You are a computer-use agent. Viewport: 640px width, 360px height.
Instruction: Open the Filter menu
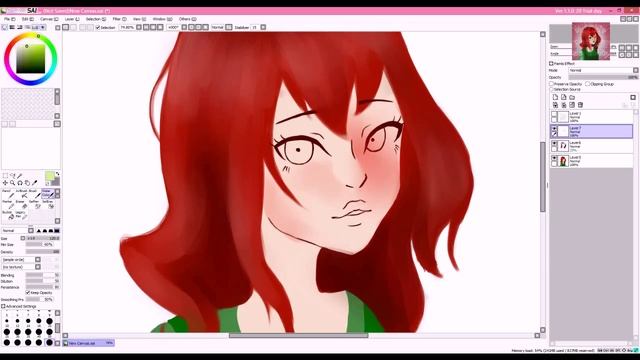(119, 19)
